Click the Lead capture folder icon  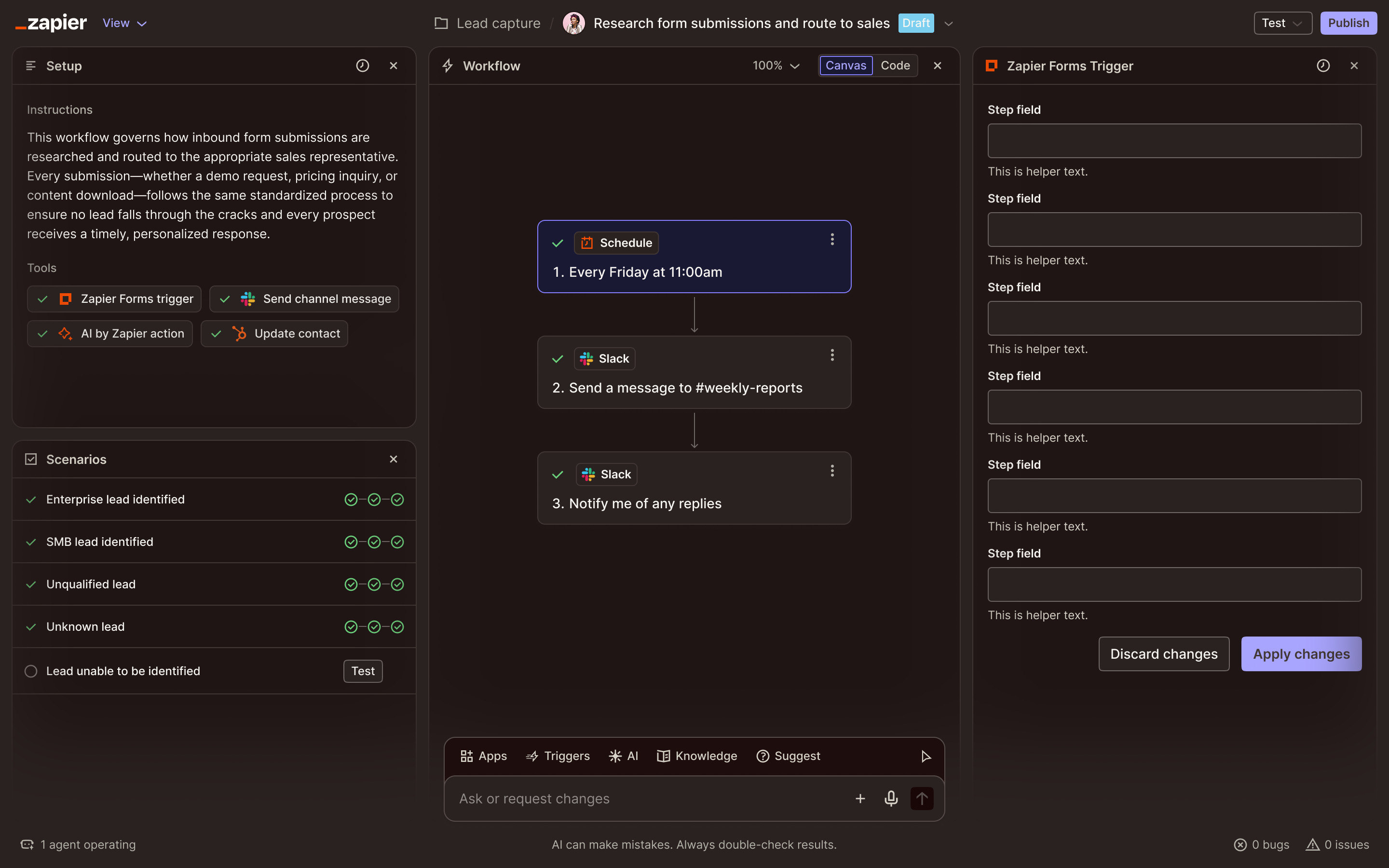coord(441,23)
